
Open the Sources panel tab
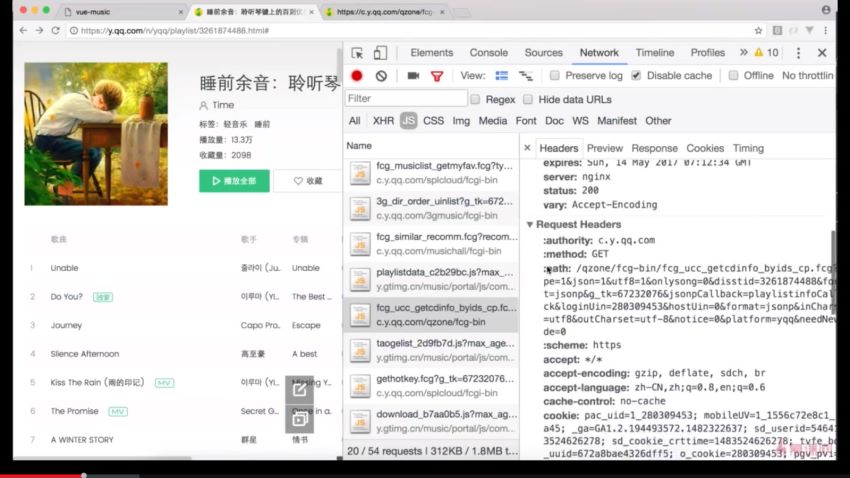[x=543, y=53]
